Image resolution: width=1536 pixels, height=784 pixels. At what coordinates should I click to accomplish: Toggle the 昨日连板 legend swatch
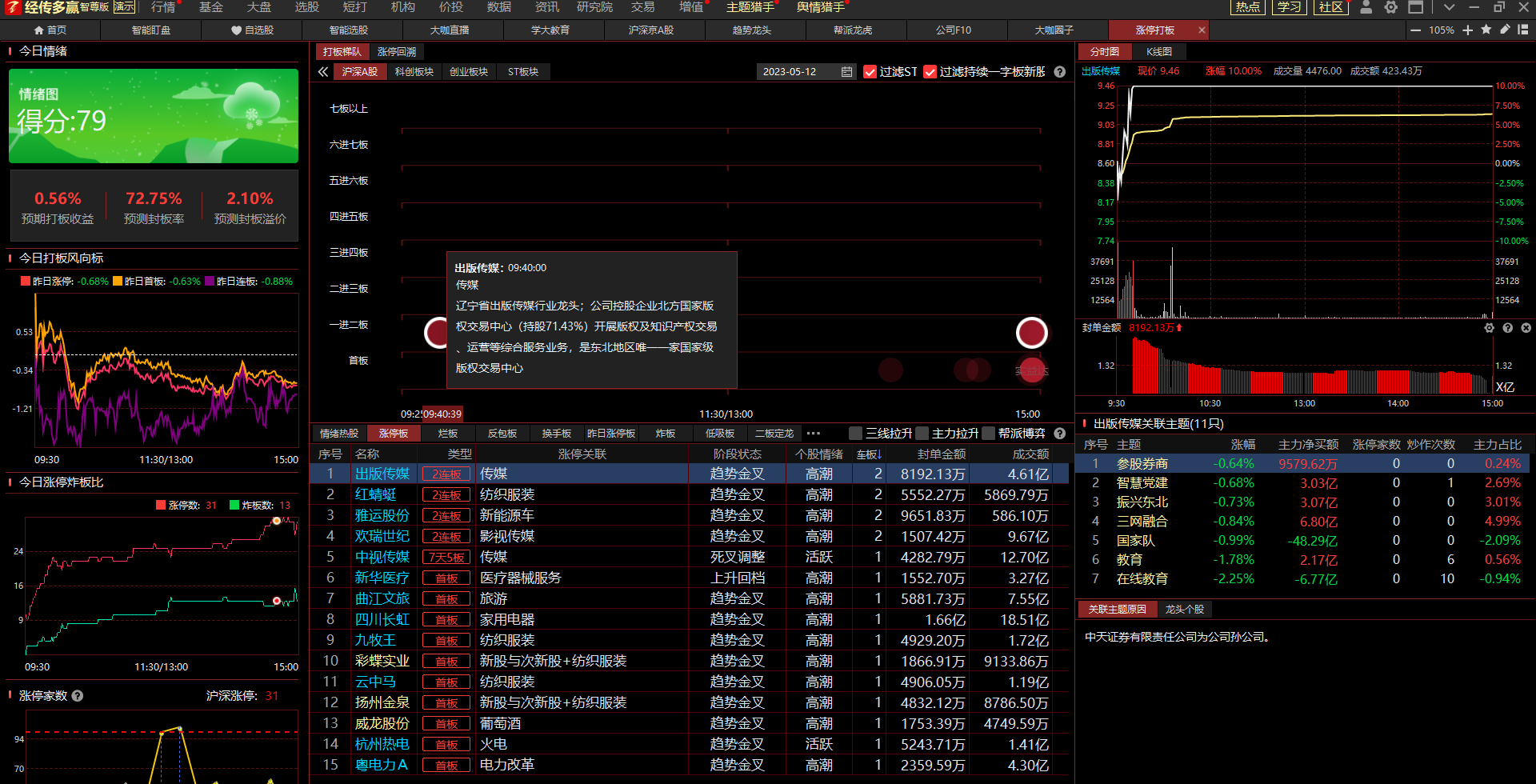tap(210, 282)
